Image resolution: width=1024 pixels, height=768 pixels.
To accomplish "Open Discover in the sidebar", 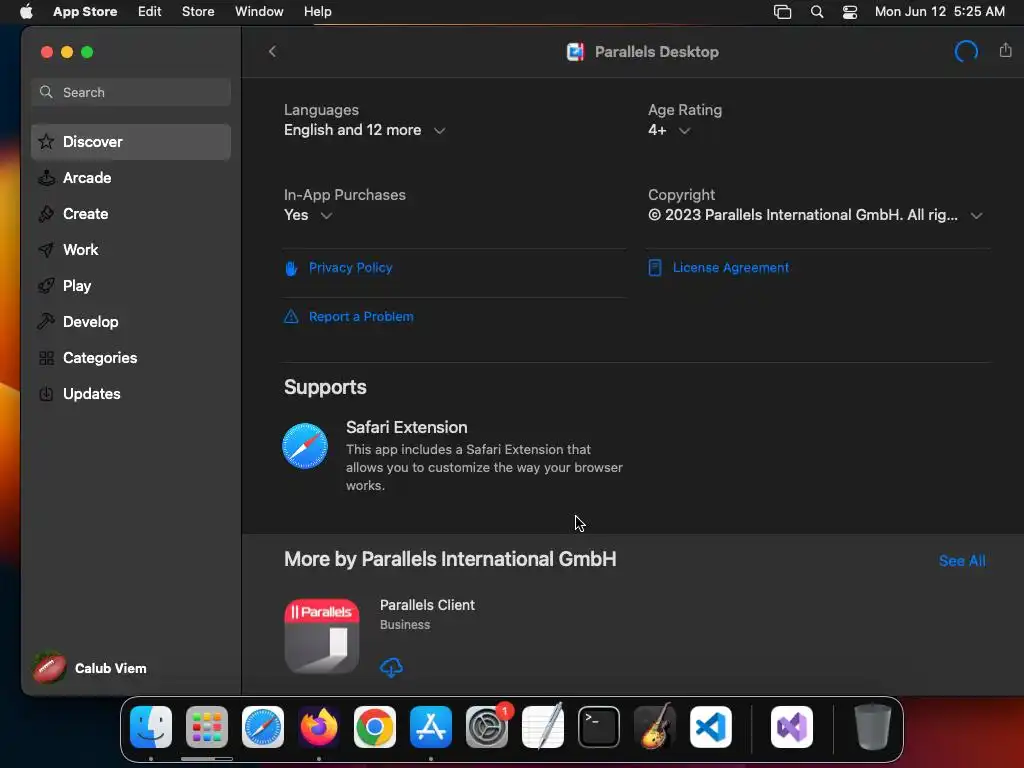I will (x=131, y=142).
